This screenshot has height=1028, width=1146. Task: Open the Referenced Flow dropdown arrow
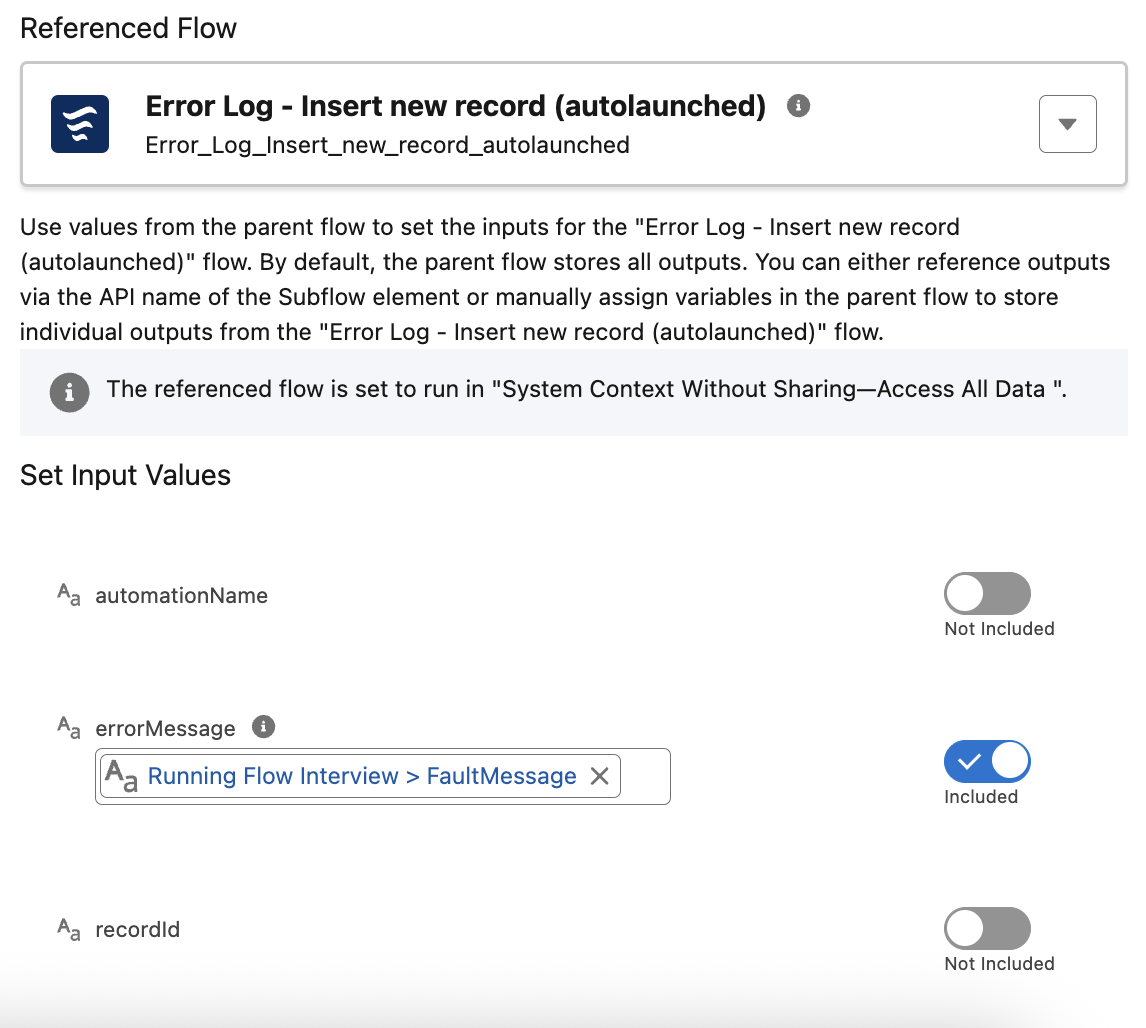point(1067,124)
